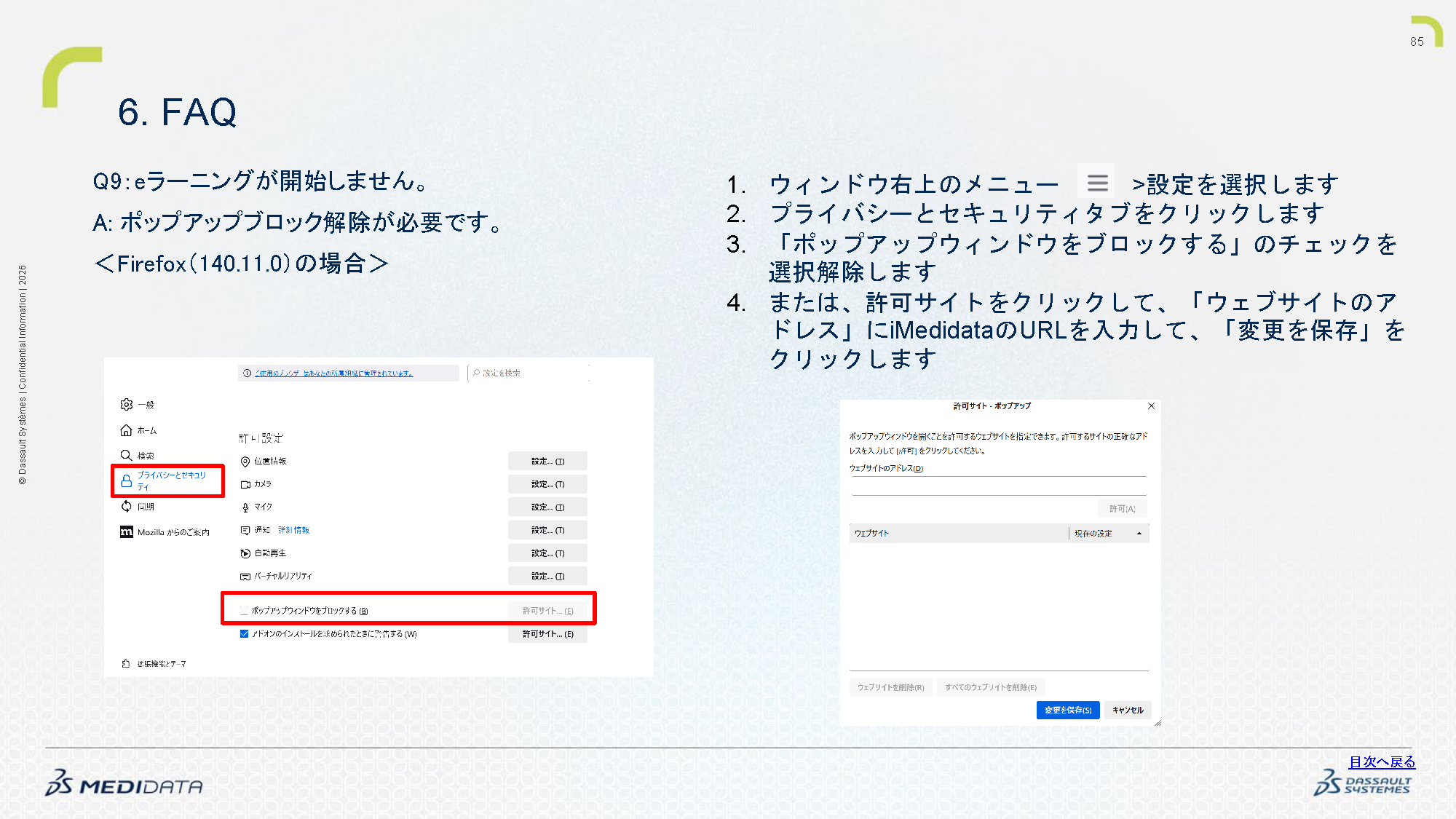Click 変更を保存(S) button
This screenshot has width=1456, height=819.
pos(1068,710)
